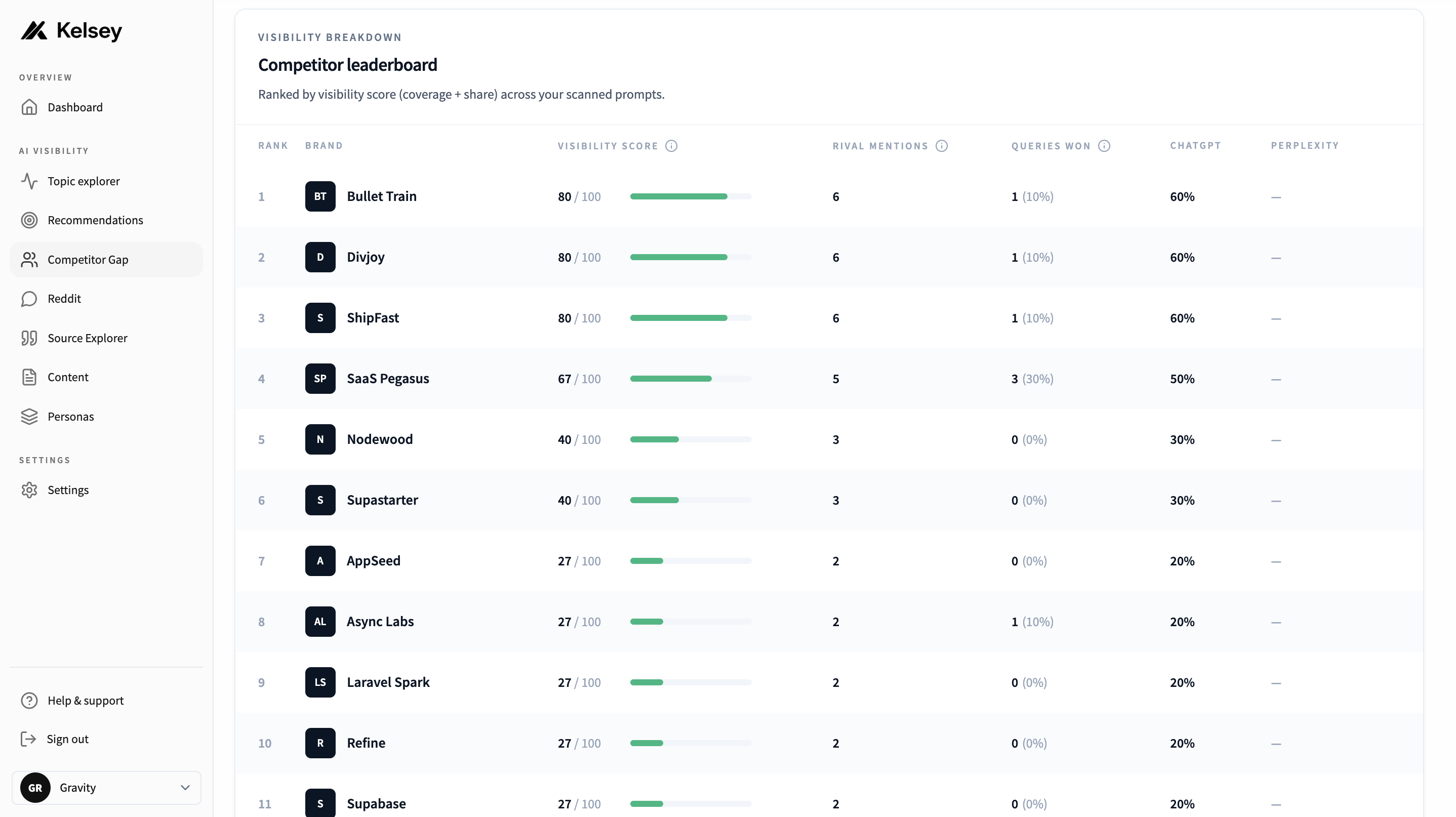The width and height of the screenshot is (1456, 817).
Task: Open the Reddit section
Action: click(x=106, y=299)
